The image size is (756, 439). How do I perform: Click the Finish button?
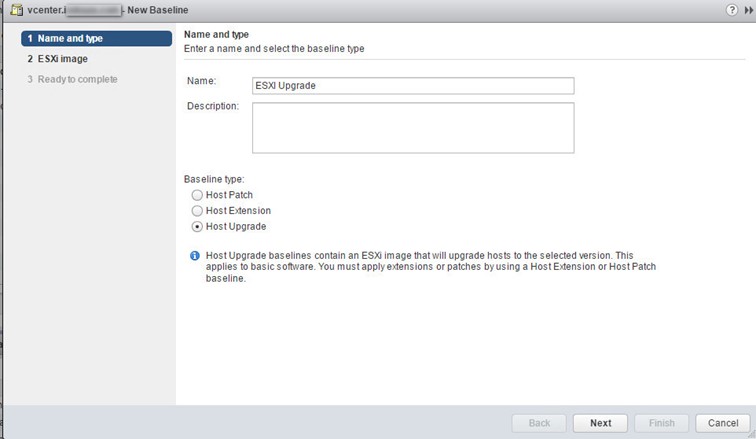pyautogui.click(x=662, y=423)
